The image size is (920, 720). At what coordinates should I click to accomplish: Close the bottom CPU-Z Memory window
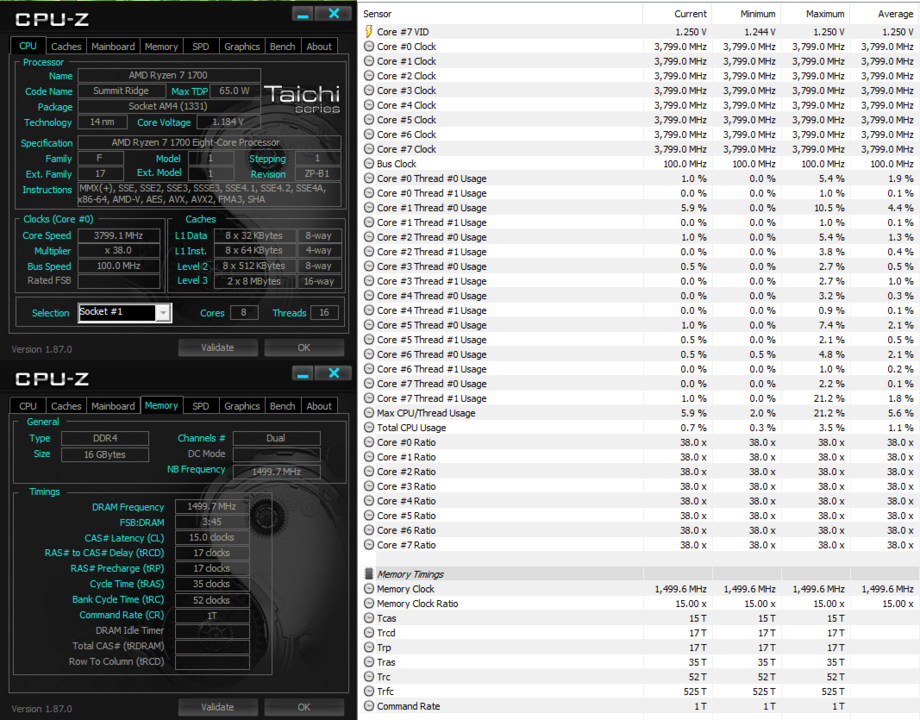point(334,373)
